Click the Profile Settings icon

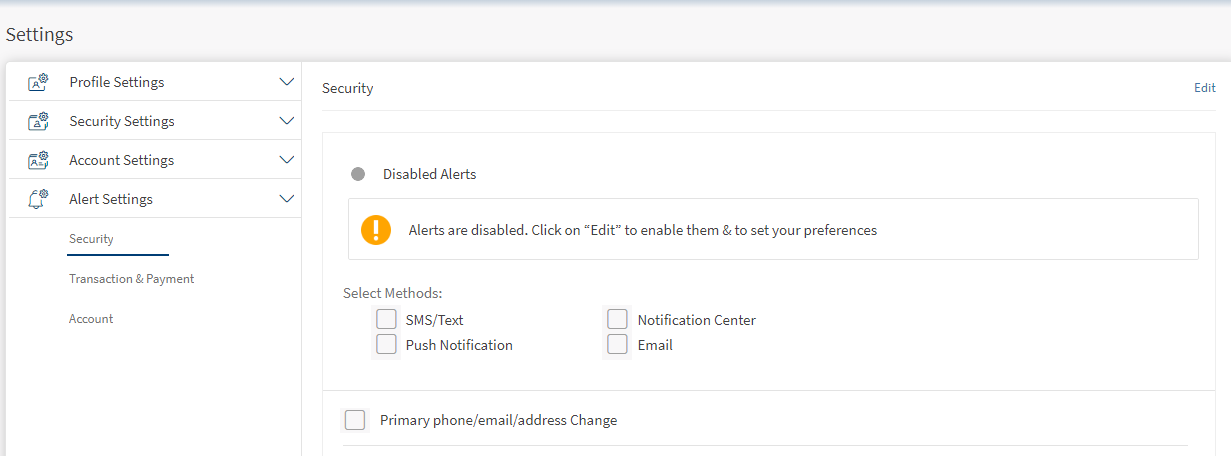(x=38, y=83)
